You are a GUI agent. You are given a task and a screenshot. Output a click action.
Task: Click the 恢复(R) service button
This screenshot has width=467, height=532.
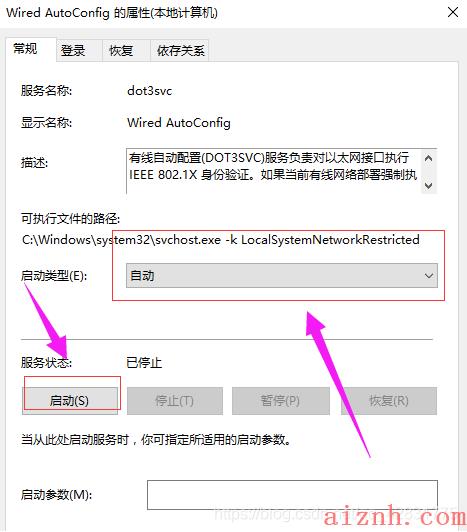[x=389, y=401]
